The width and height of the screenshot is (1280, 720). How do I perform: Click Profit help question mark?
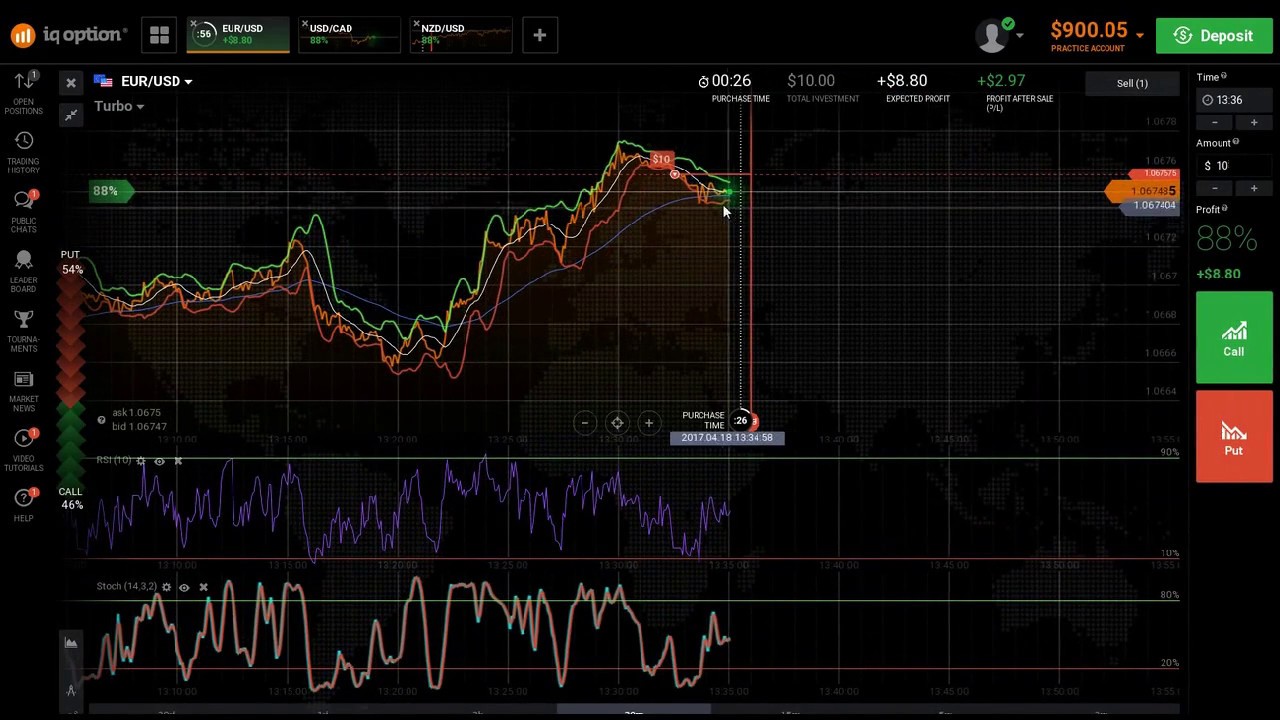click(1225, 209)
